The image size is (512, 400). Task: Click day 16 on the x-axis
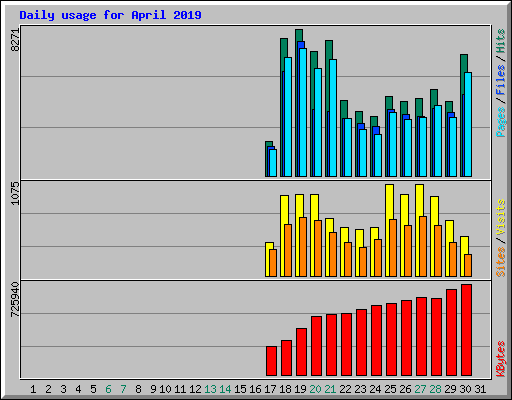[255, 389]
